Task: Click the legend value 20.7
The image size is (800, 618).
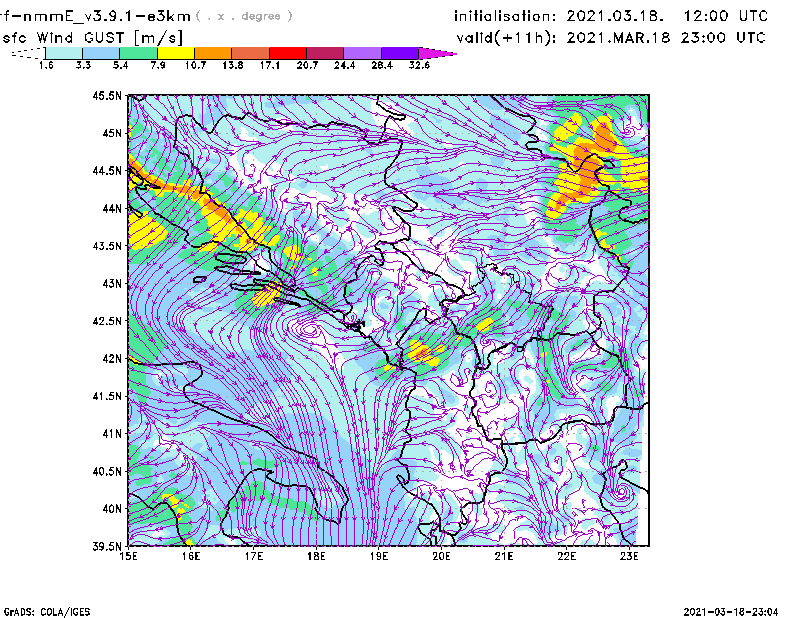Action: (x=307, y=65)
